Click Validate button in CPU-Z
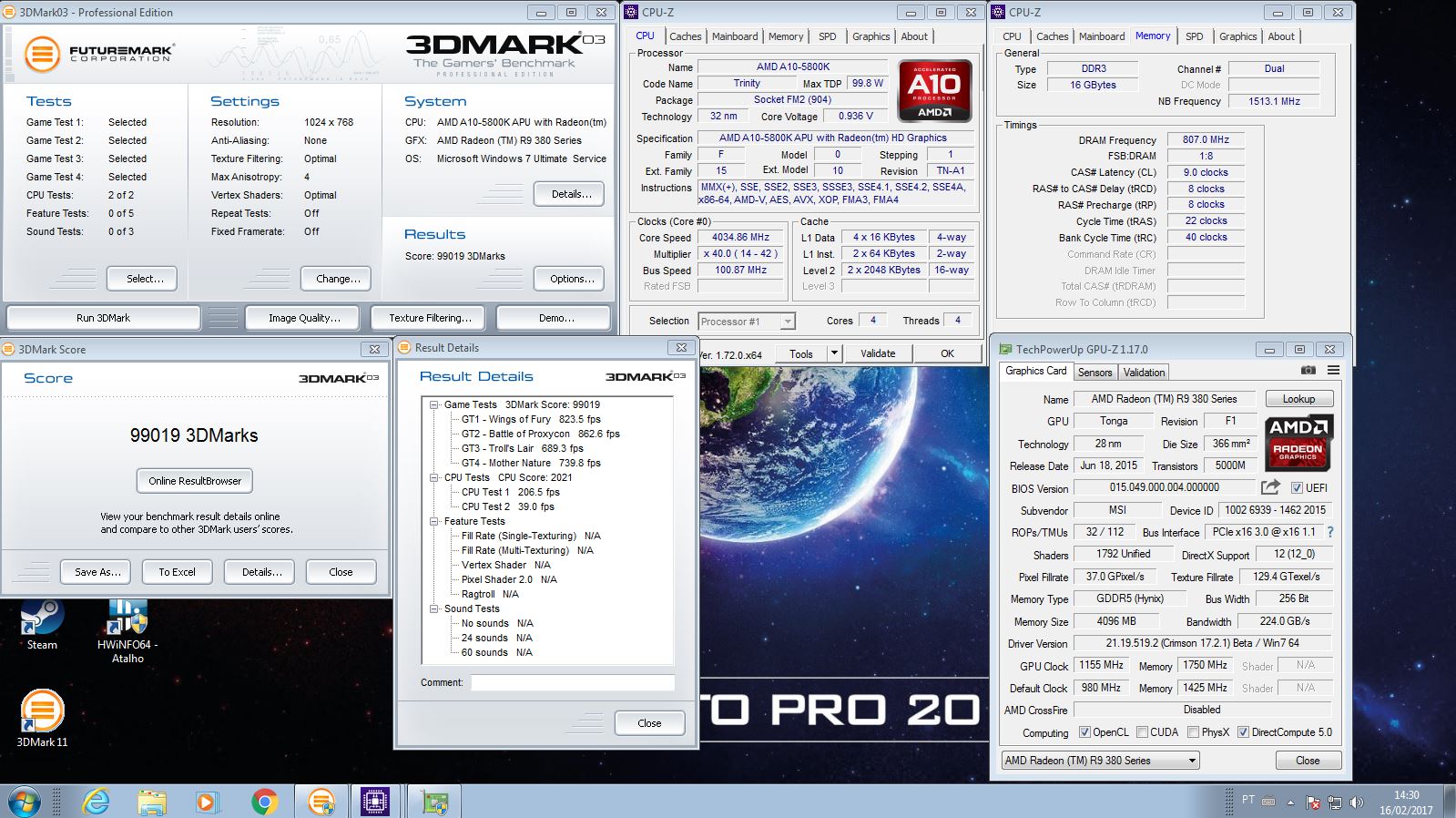The height and width of the screenshot is (818, 1456). point(878,353)
